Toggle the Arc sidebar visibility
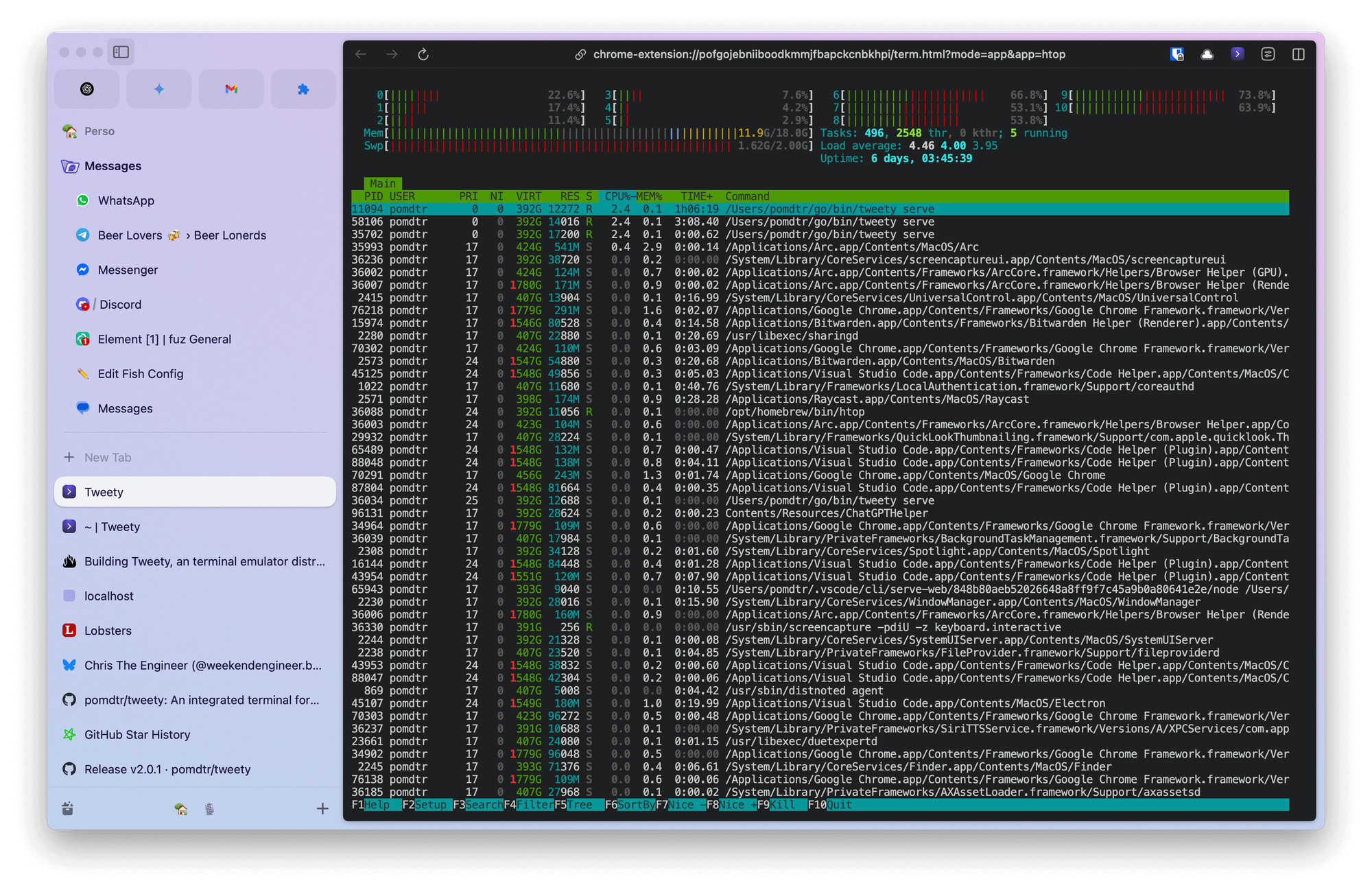 pos(121,52)
